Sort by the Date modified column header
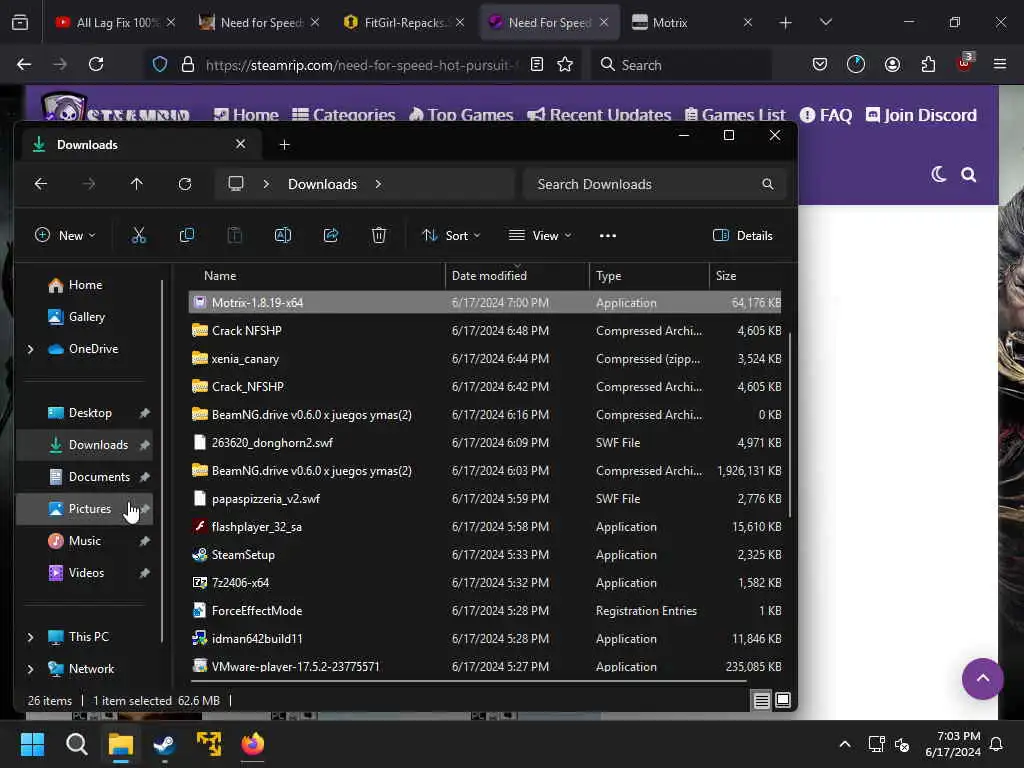This screenshot has width=1024, height=768. [x=517, y=276]
